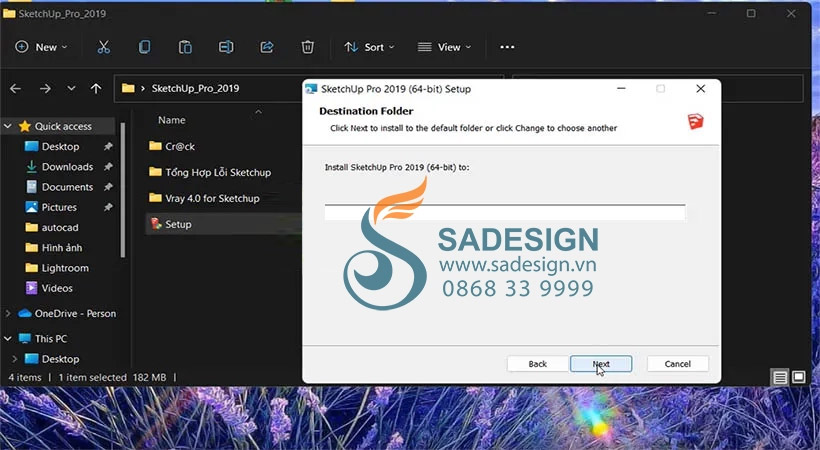The image size is (820, 450).
Task: Click SketchUp_Pro_2019 in the address bar
Action: 195,88
